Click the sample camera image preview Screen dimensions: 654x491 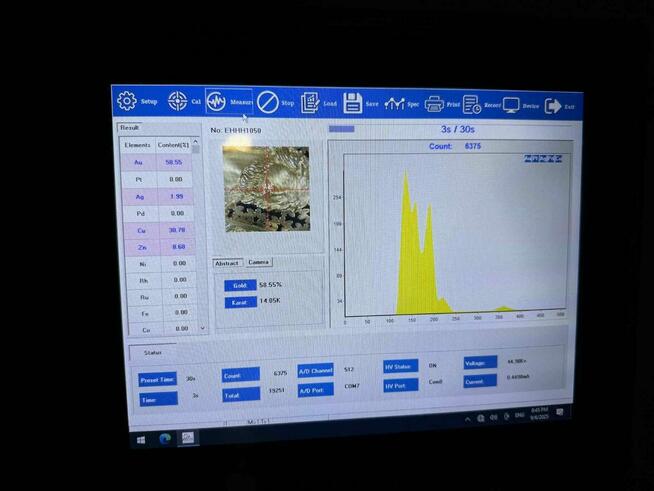click(266, 189)
